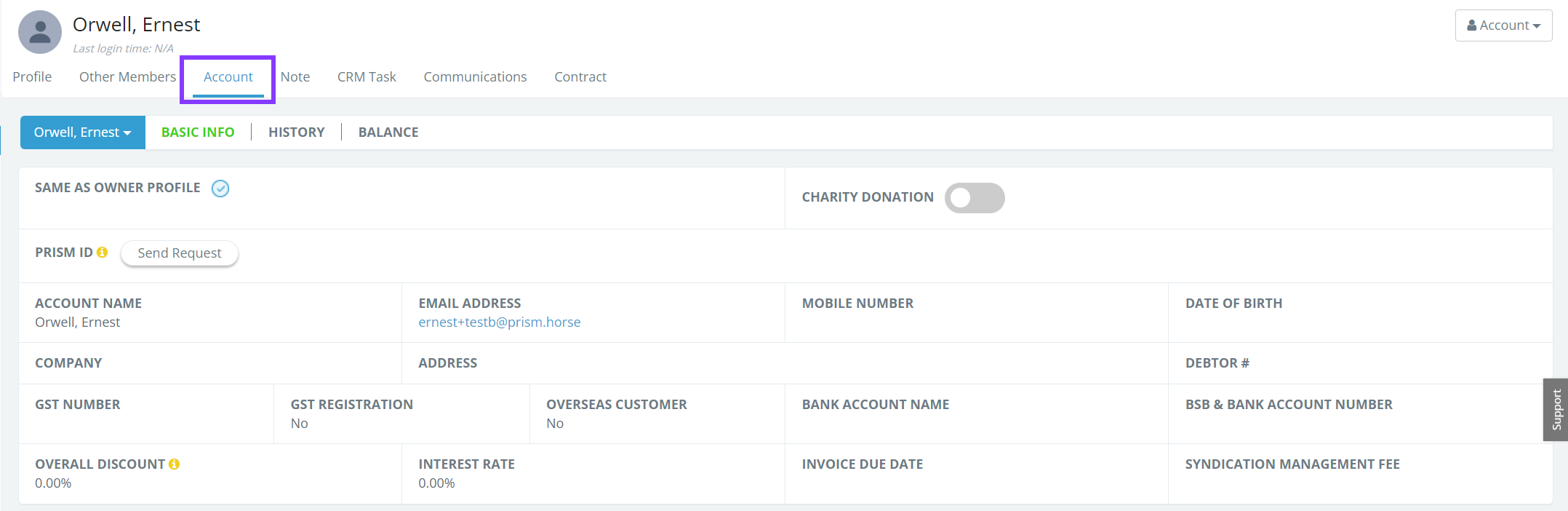Open the Other Members tab
This screenshot has width=1568, height=511.
click(x=127, y=77)
